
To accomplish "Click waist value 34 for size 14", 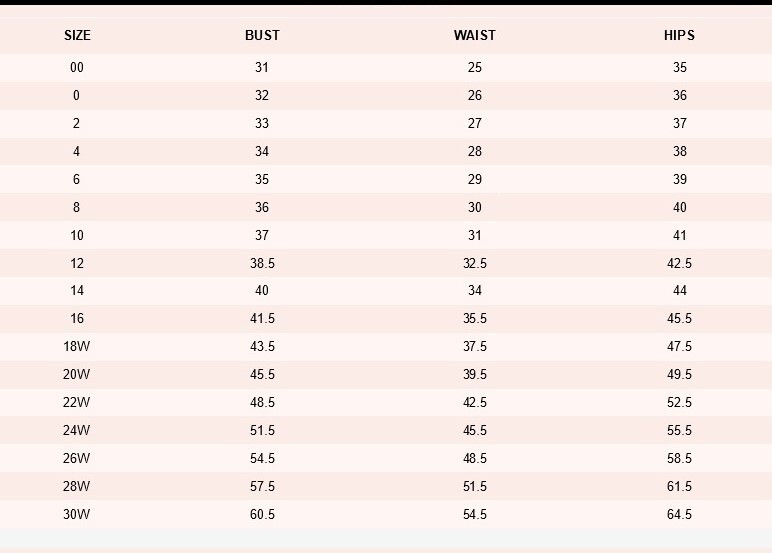I will [475, 291].
